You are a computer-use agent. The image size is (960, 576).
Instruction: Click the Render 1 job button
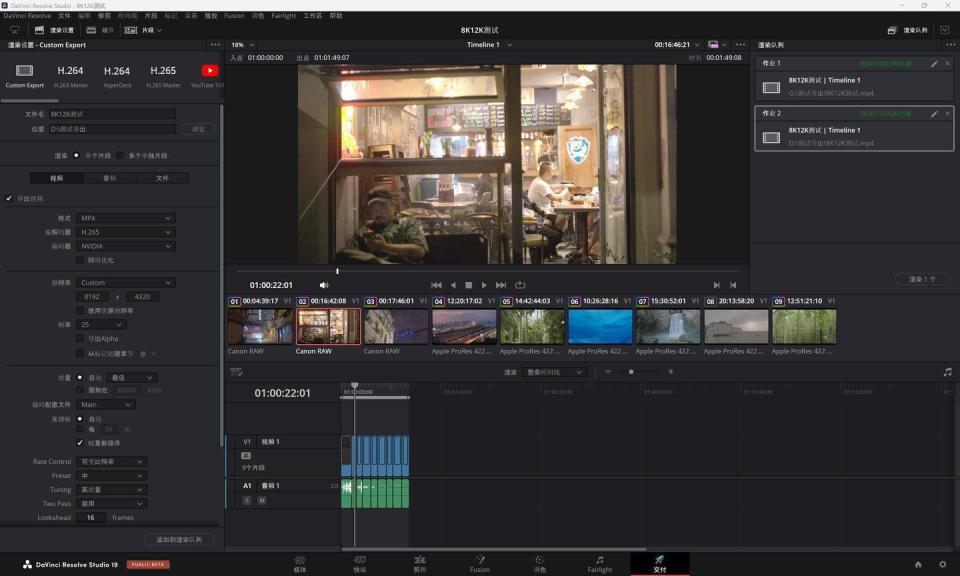pos(921,279)
